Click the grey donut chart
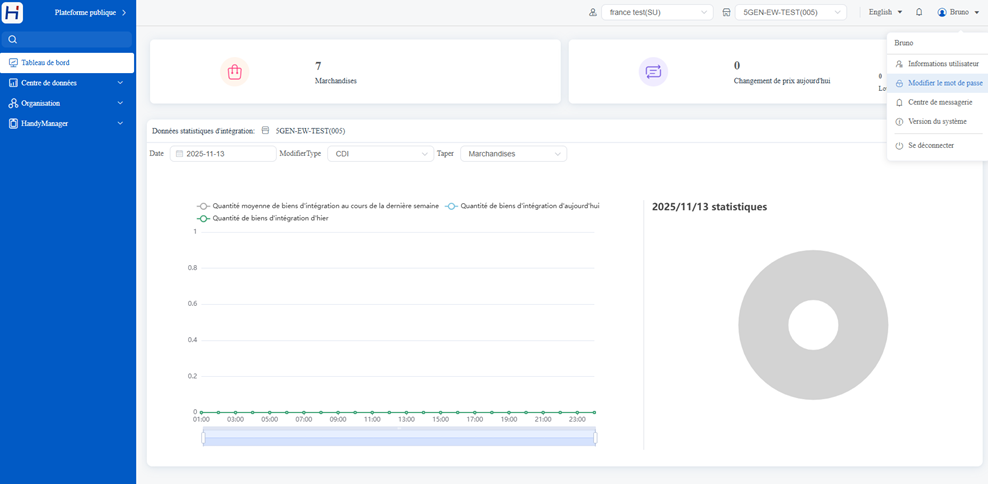988x484 pixels. (x=813, y=325)
